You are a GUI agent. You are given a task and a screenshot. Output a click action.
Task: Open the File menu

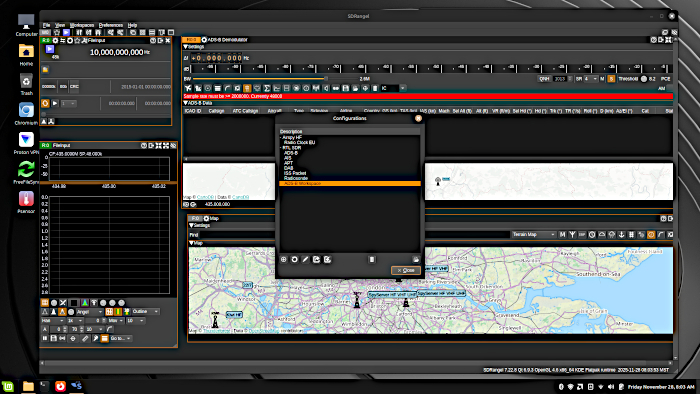[46, 25]
